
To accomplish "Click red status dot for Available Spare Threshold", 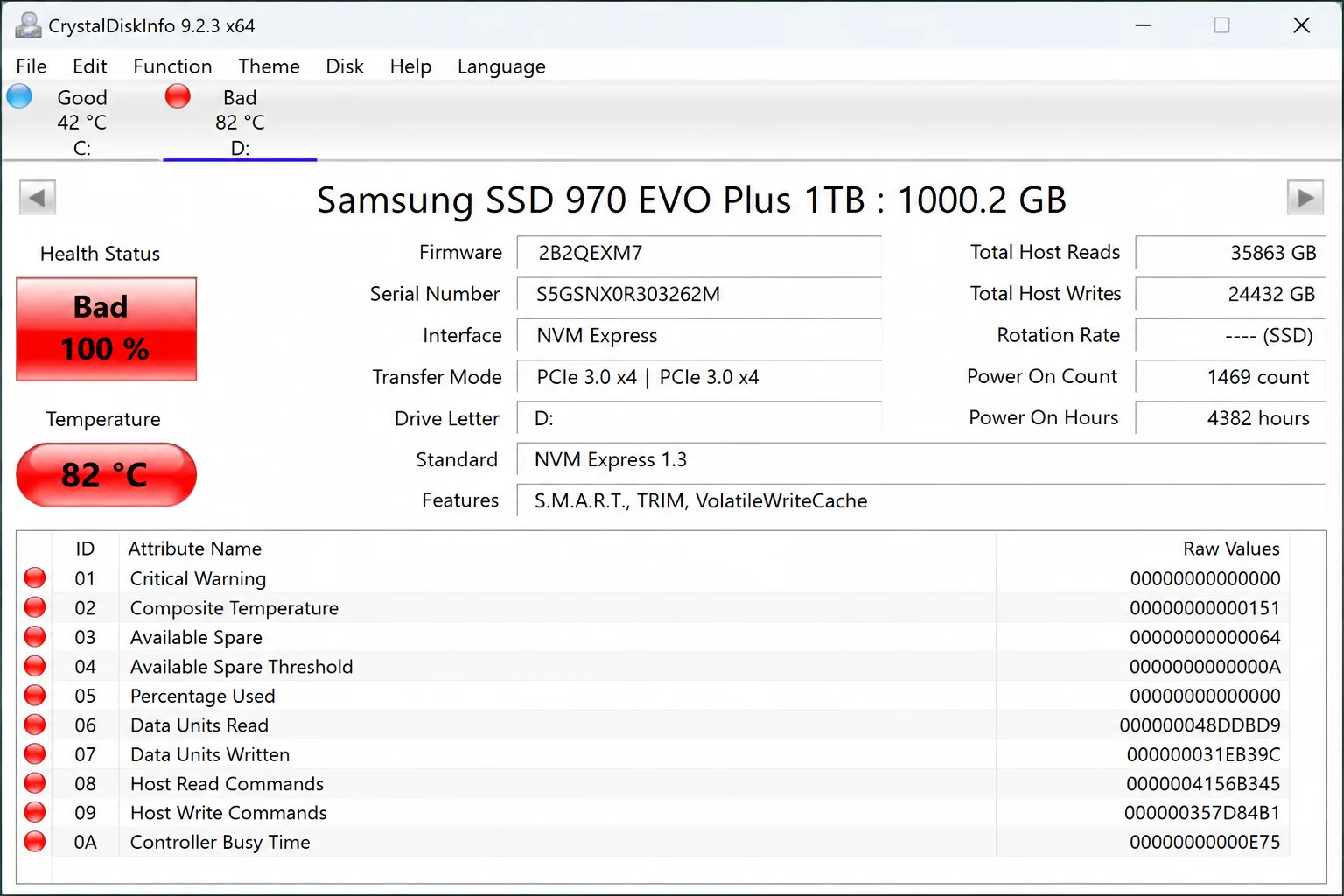I will click(x=35, y=666).
